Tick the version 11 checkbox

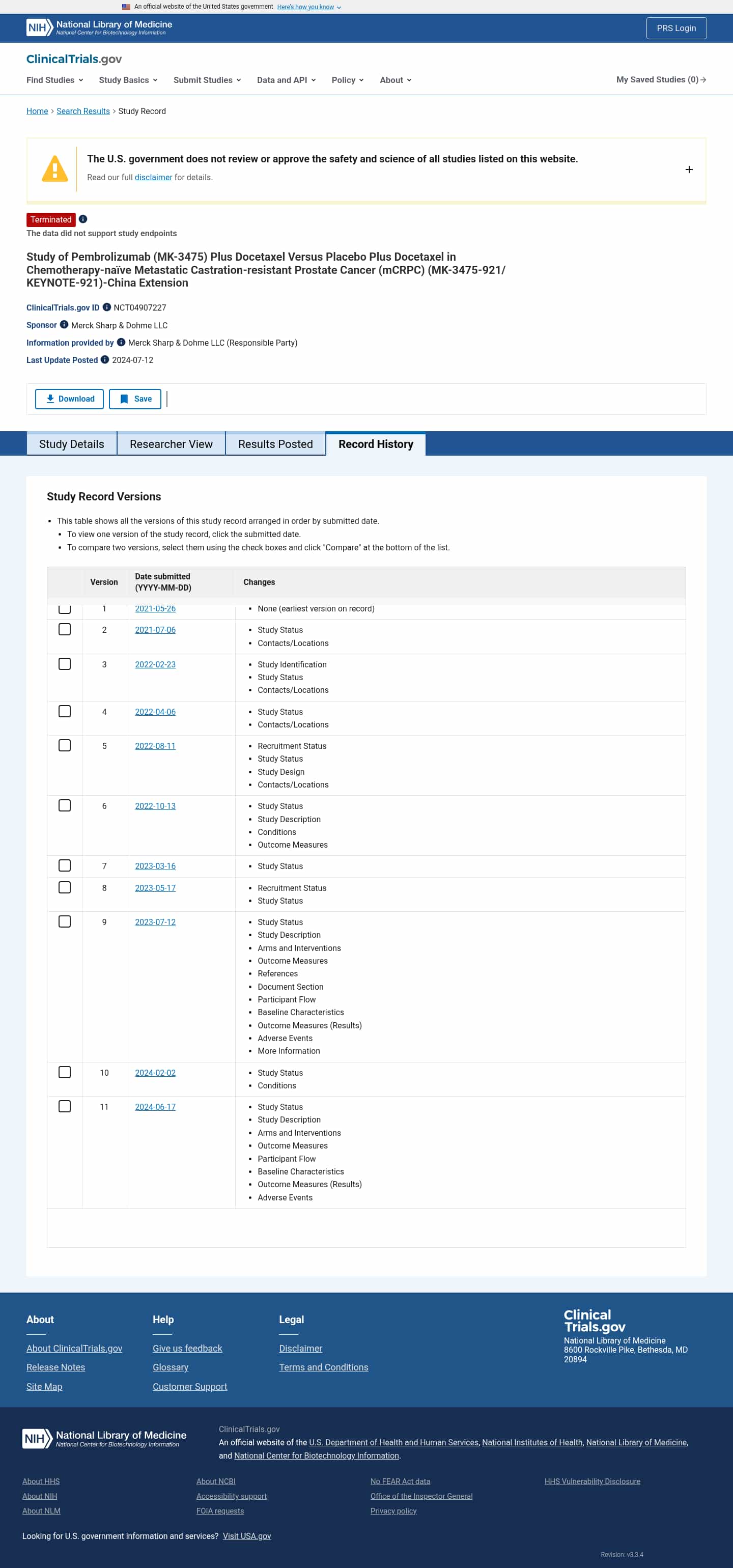[x=65, y=1106]
